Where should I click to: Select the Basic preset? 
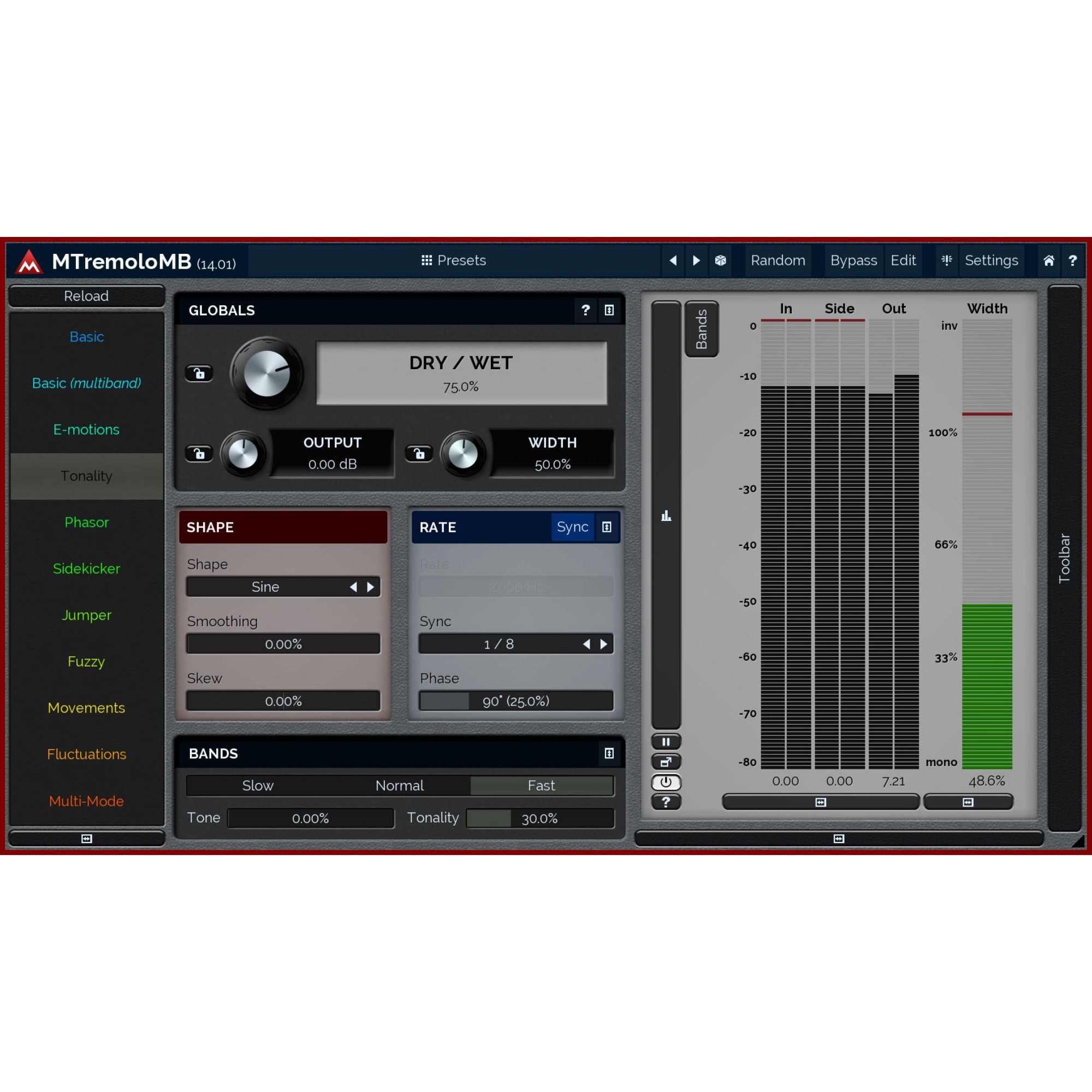(86, 337)
